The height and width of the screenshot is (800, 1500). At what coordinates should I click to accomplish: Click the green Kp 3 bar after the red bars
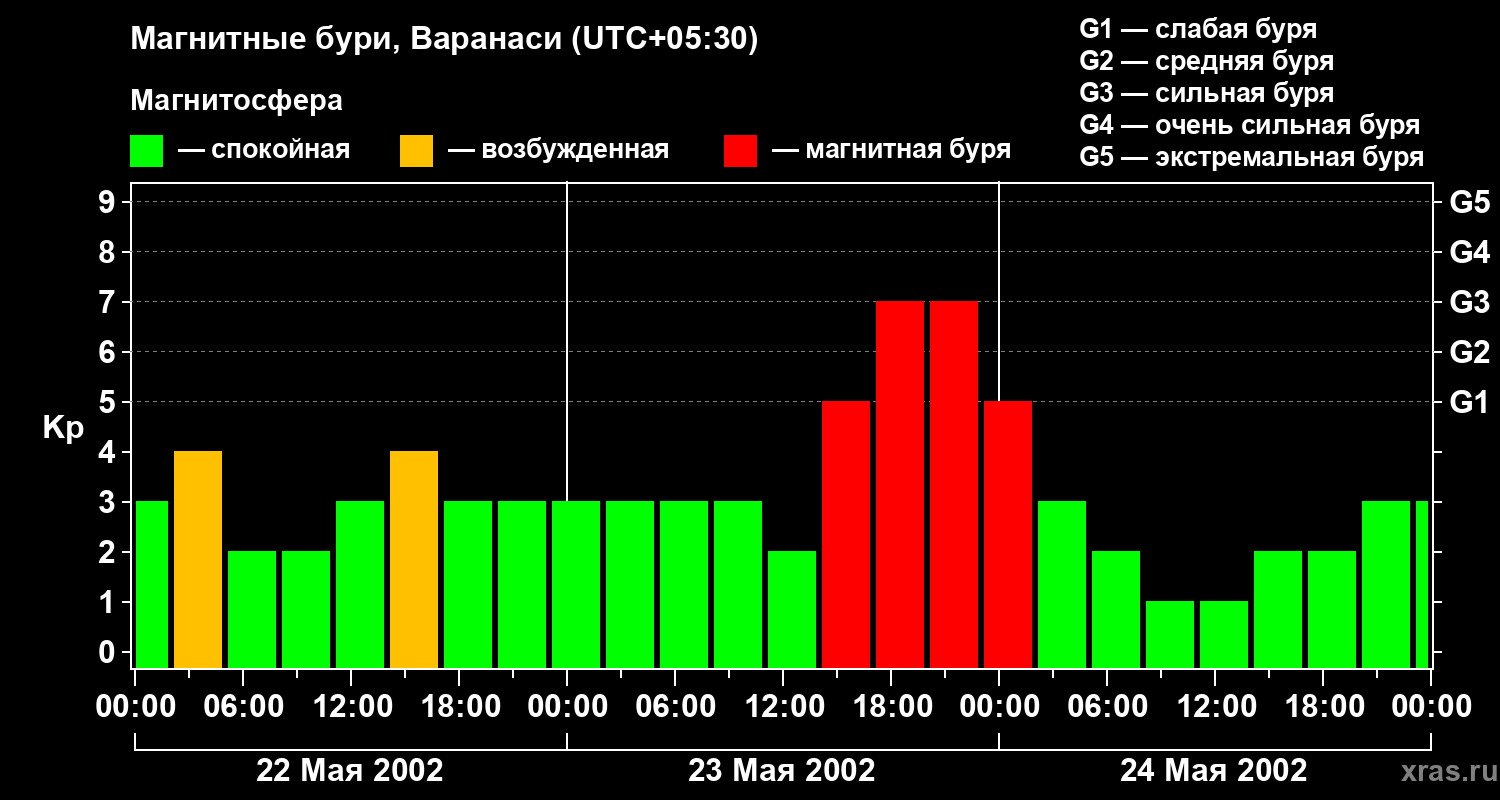1062,585
